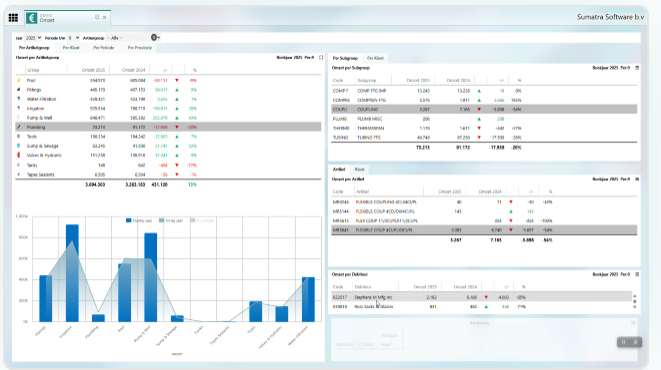
Task: Click the Pump & Well bar in chart
Action: pos(150,277)
